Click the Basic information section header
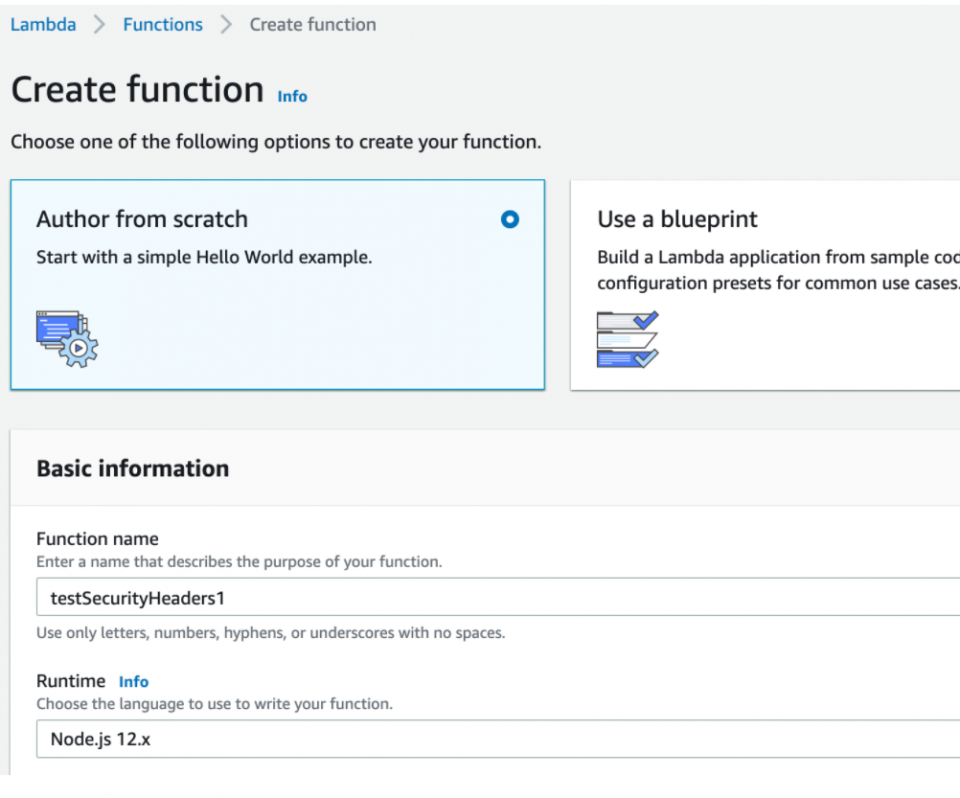This screenshot has width=960, height=798. click(x=132, y=468)
